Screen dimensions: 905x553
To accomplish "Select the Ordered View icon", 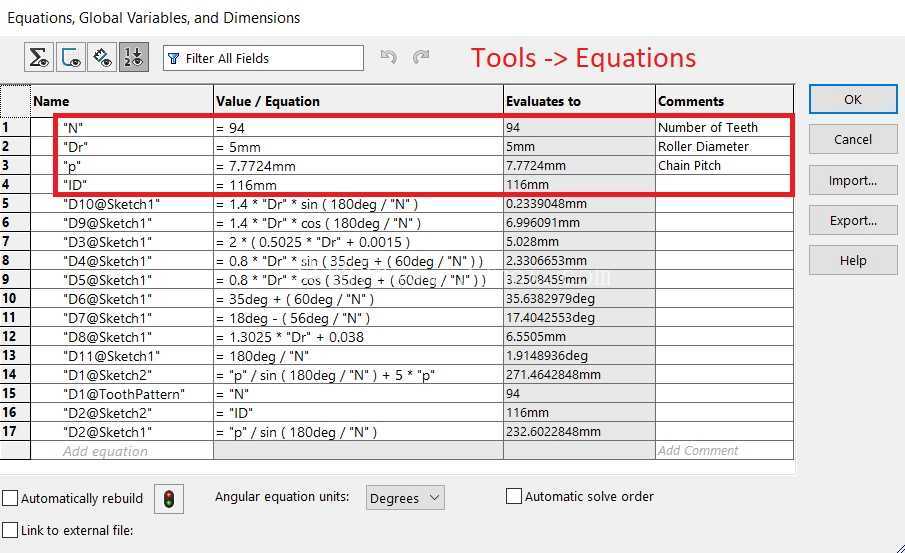I will click(134, 57).
